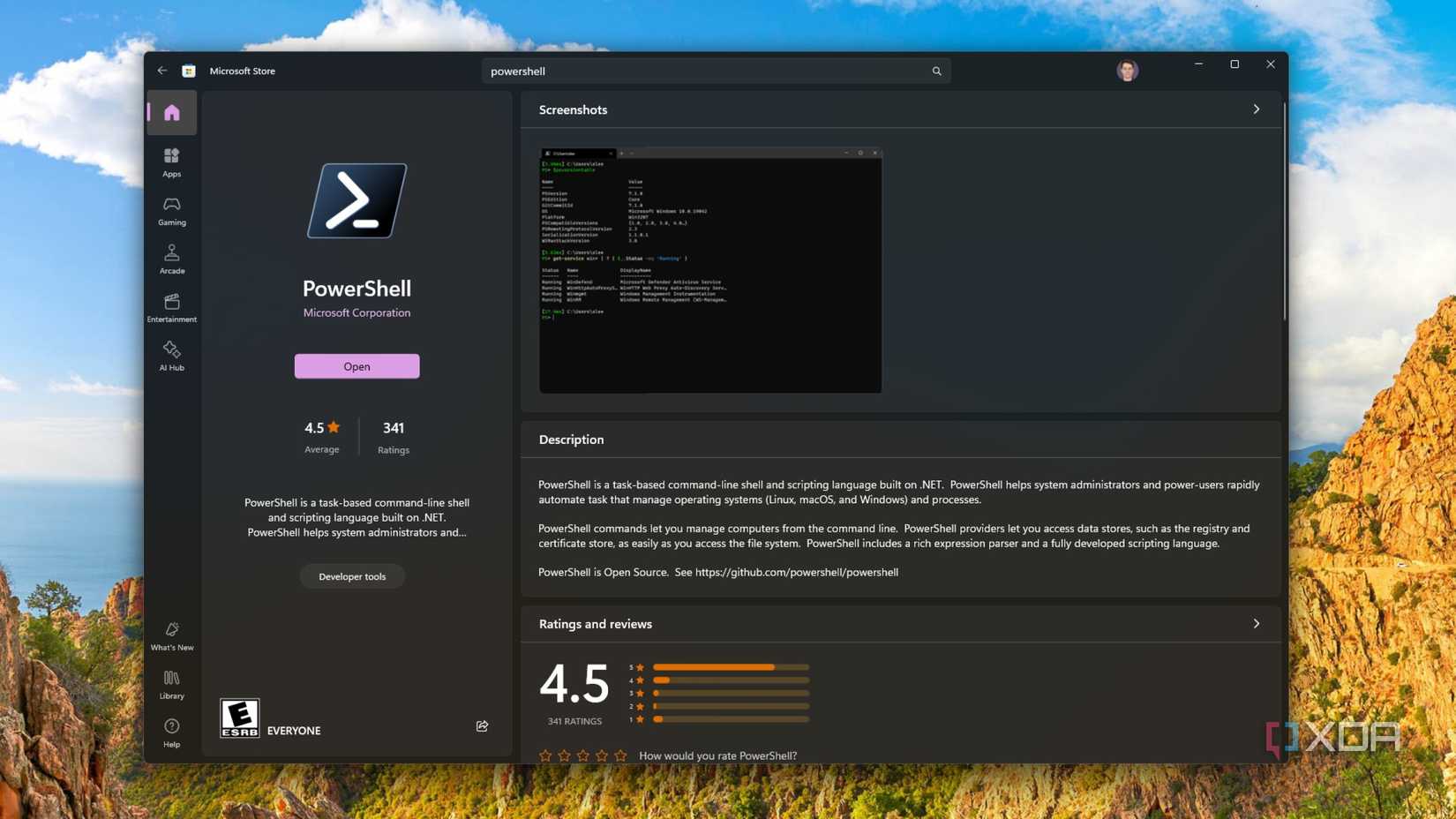The width and height of the screenshot is (1456, 819).
Task: Visit the PowerShell GitHub link
Action: 796,572
